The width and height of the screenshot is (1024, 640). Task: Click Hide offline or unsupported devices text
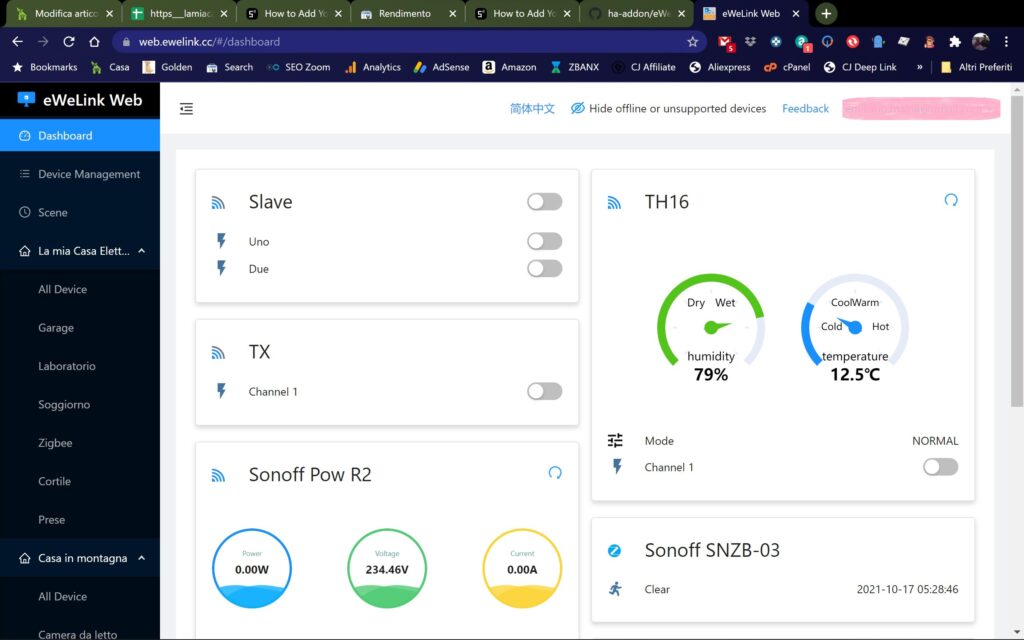(x=677, y=108)
